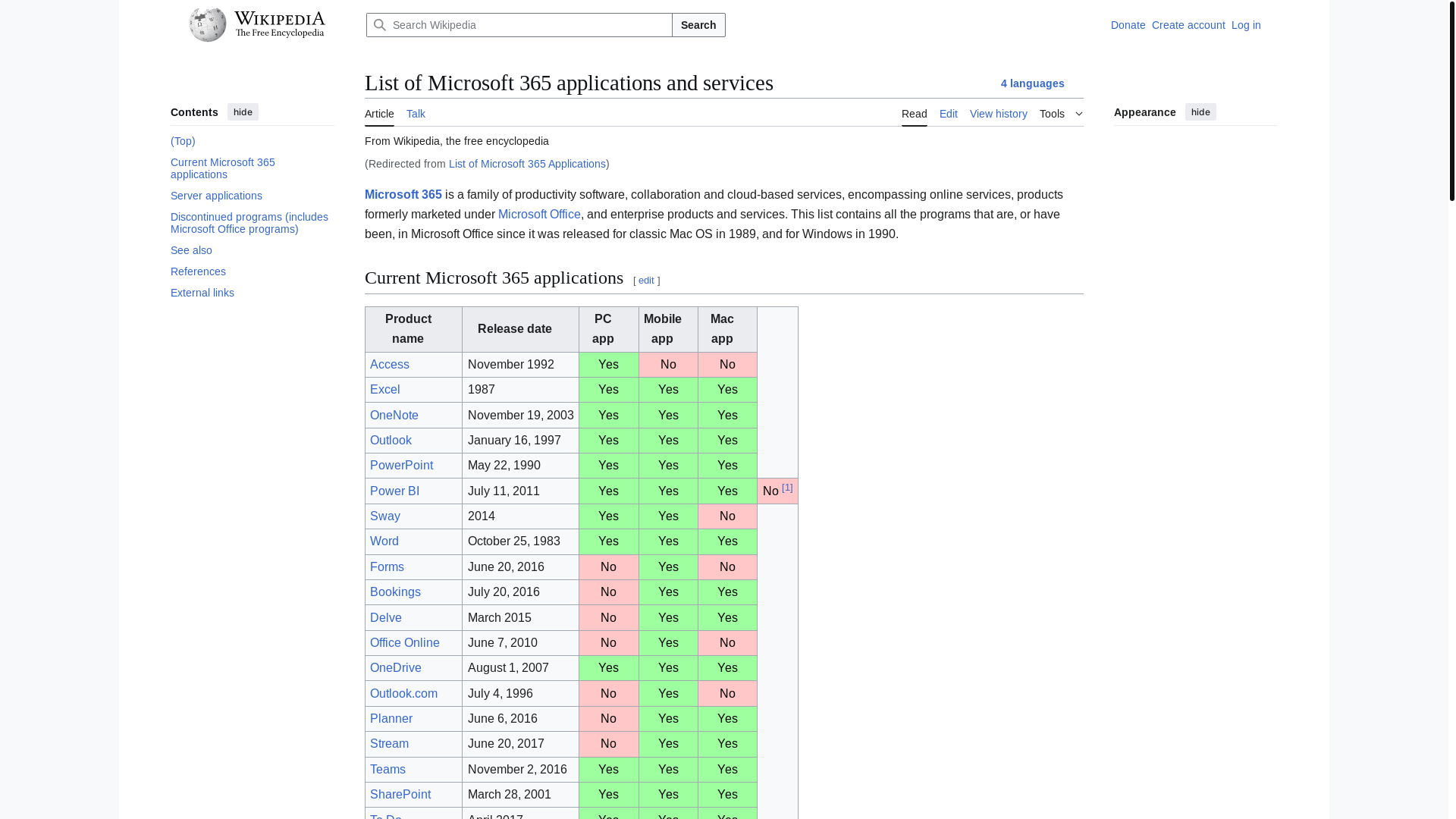The width and height of the screenshot is (1456, 819).
Task: Focus the Search Wikipedia input field
Action: pos(519,25)
